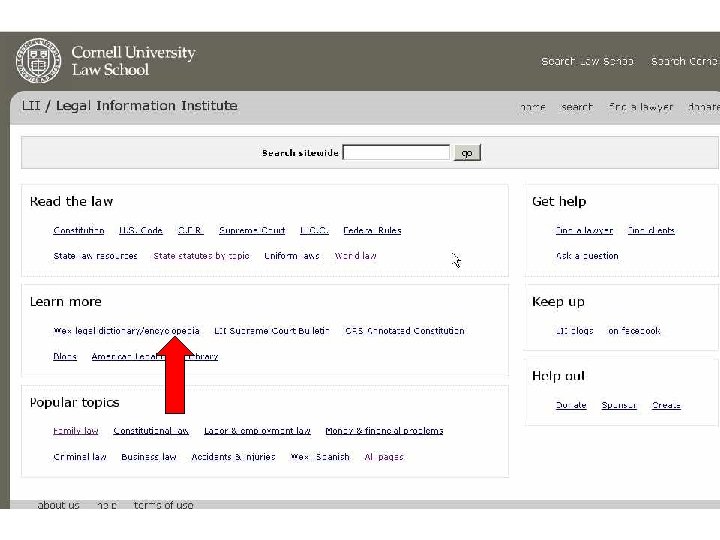
Task: Click the go search button
Action: [x=467, y=152]
